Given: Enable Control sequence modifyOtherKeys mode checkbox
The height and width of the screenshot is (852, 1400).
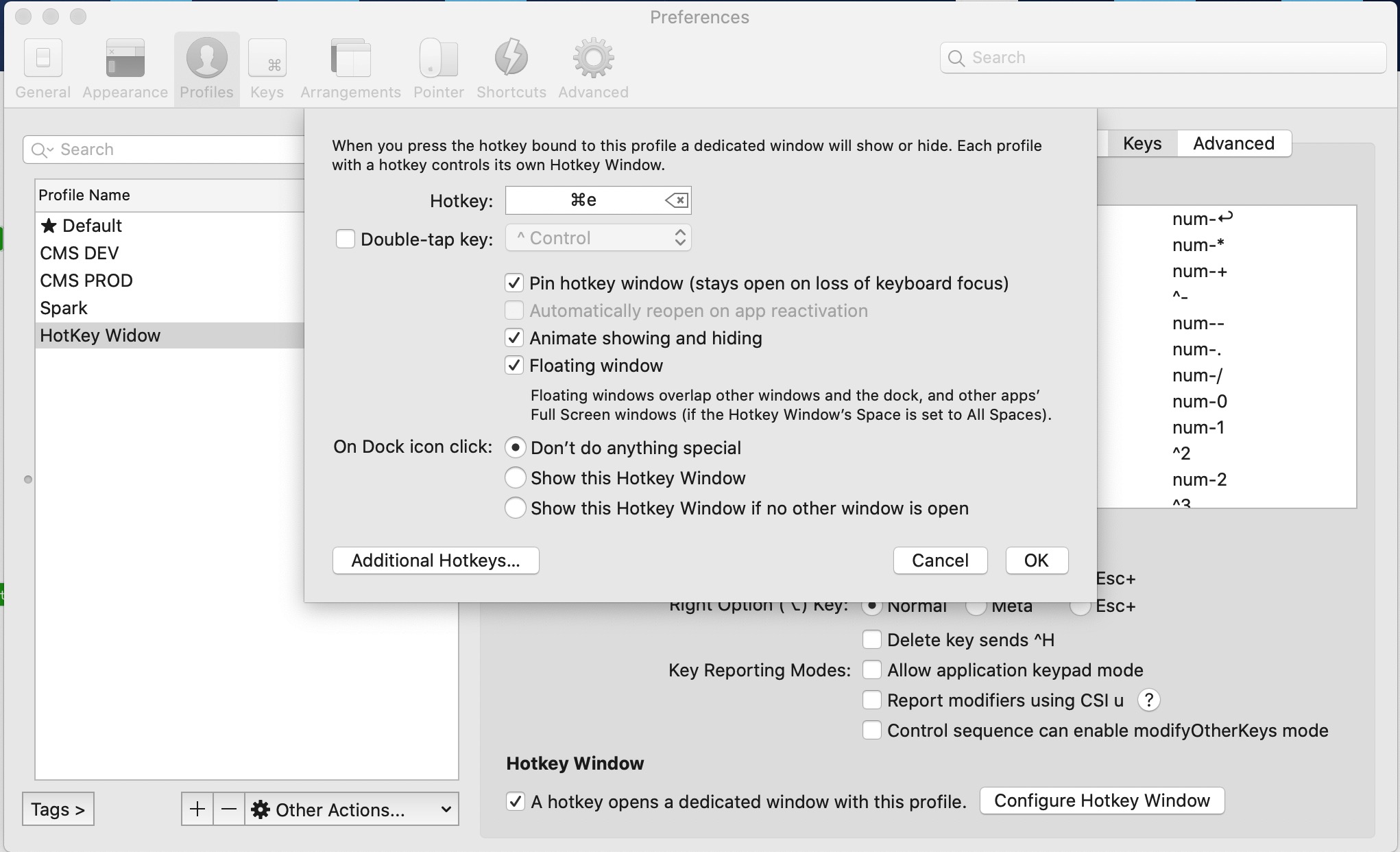Looking at the screenshot, I should [x=871, y=730].
